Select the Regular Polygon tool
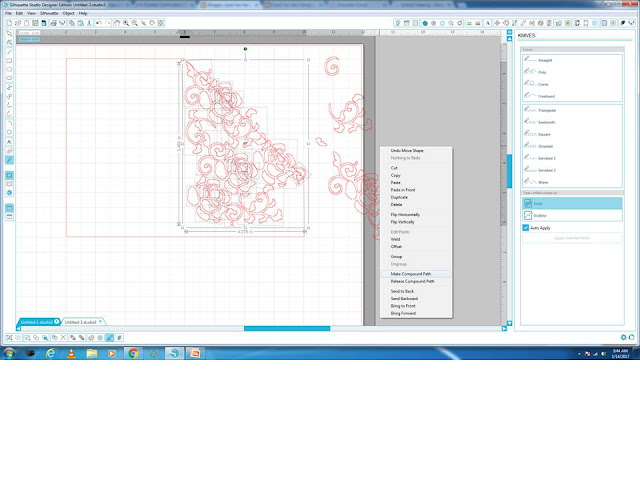This screenshot has width=640, height=480. pyautogui.click(x=9, y=132)
